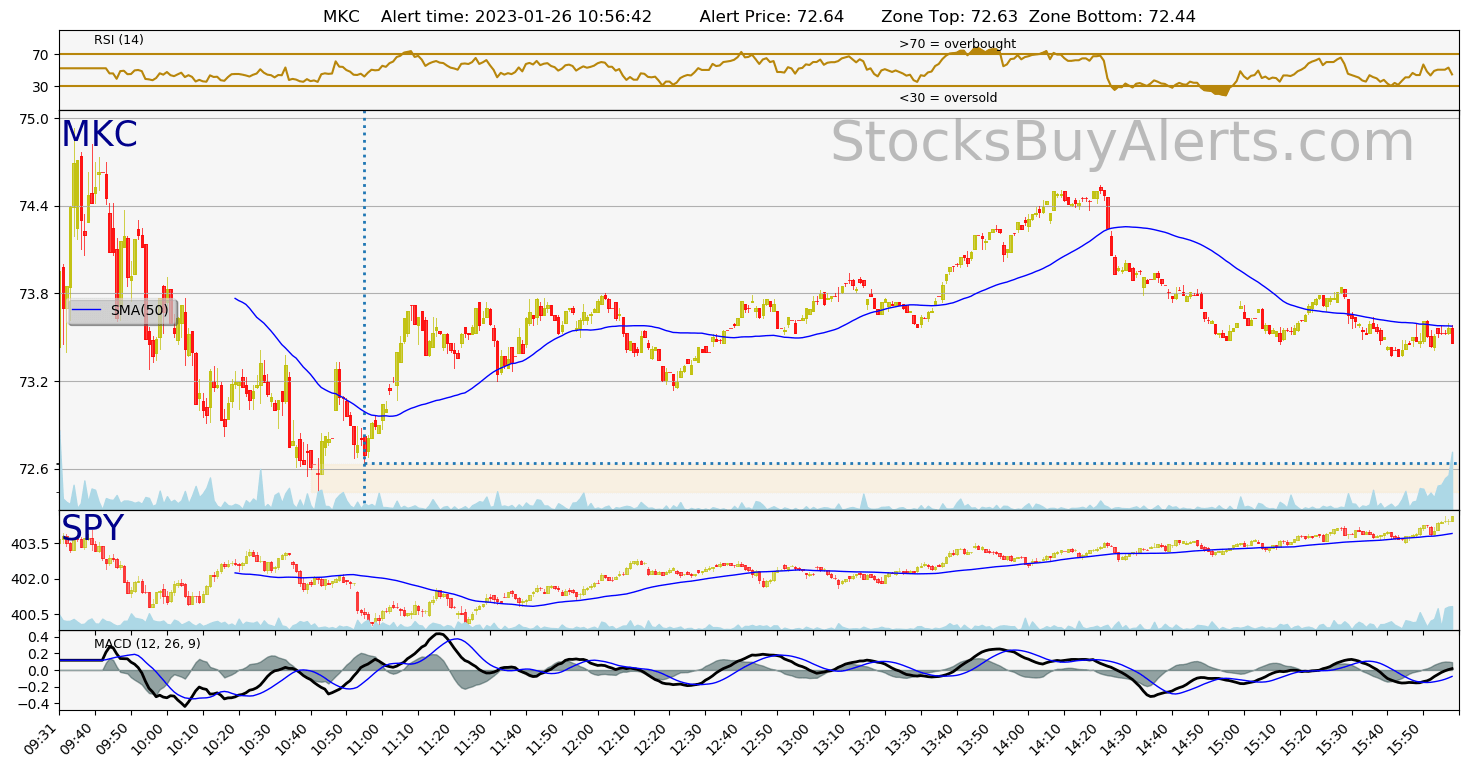Click the 400.5 SPY axis label
Screen dimensions: 1474x768
30,615
